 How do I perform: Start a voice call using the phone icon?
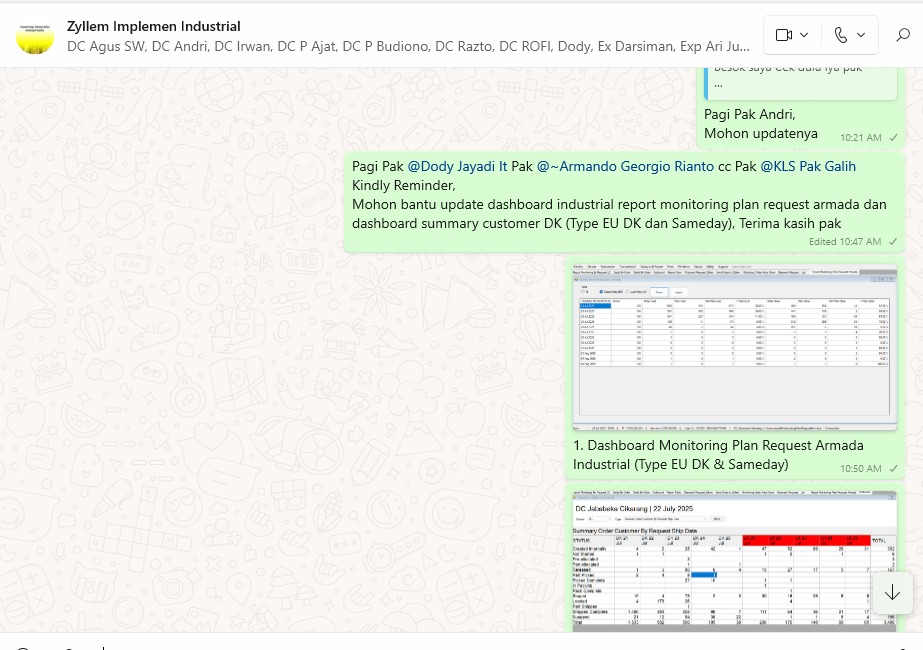[841, 35]
